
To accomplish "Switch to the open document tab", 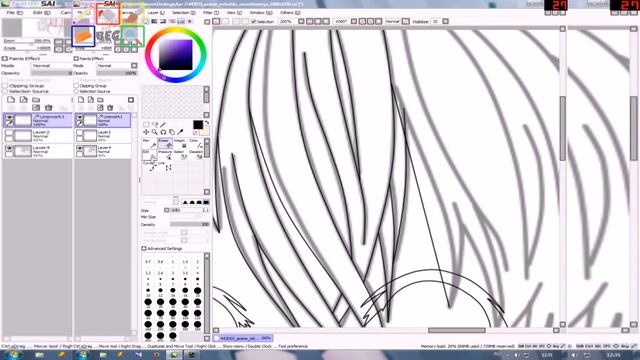I will point(242,338).
